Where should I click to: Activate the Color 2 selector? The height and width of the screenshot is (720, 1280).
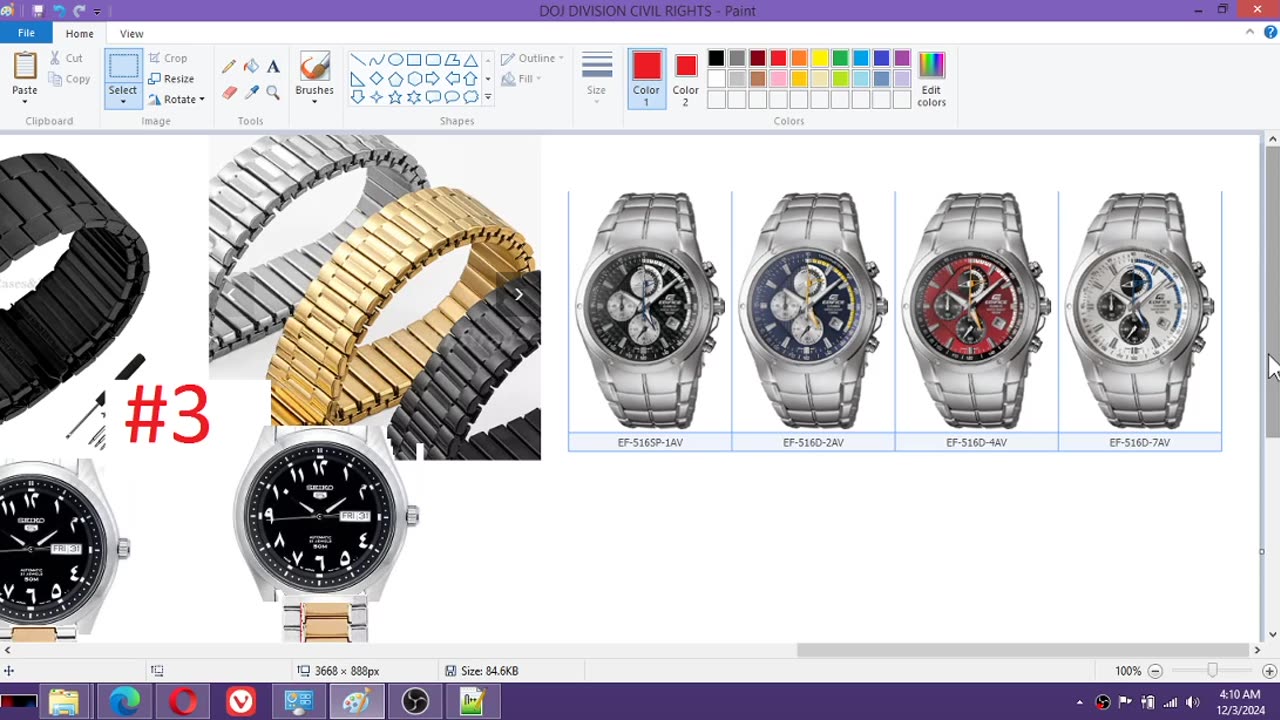point(685,79)
